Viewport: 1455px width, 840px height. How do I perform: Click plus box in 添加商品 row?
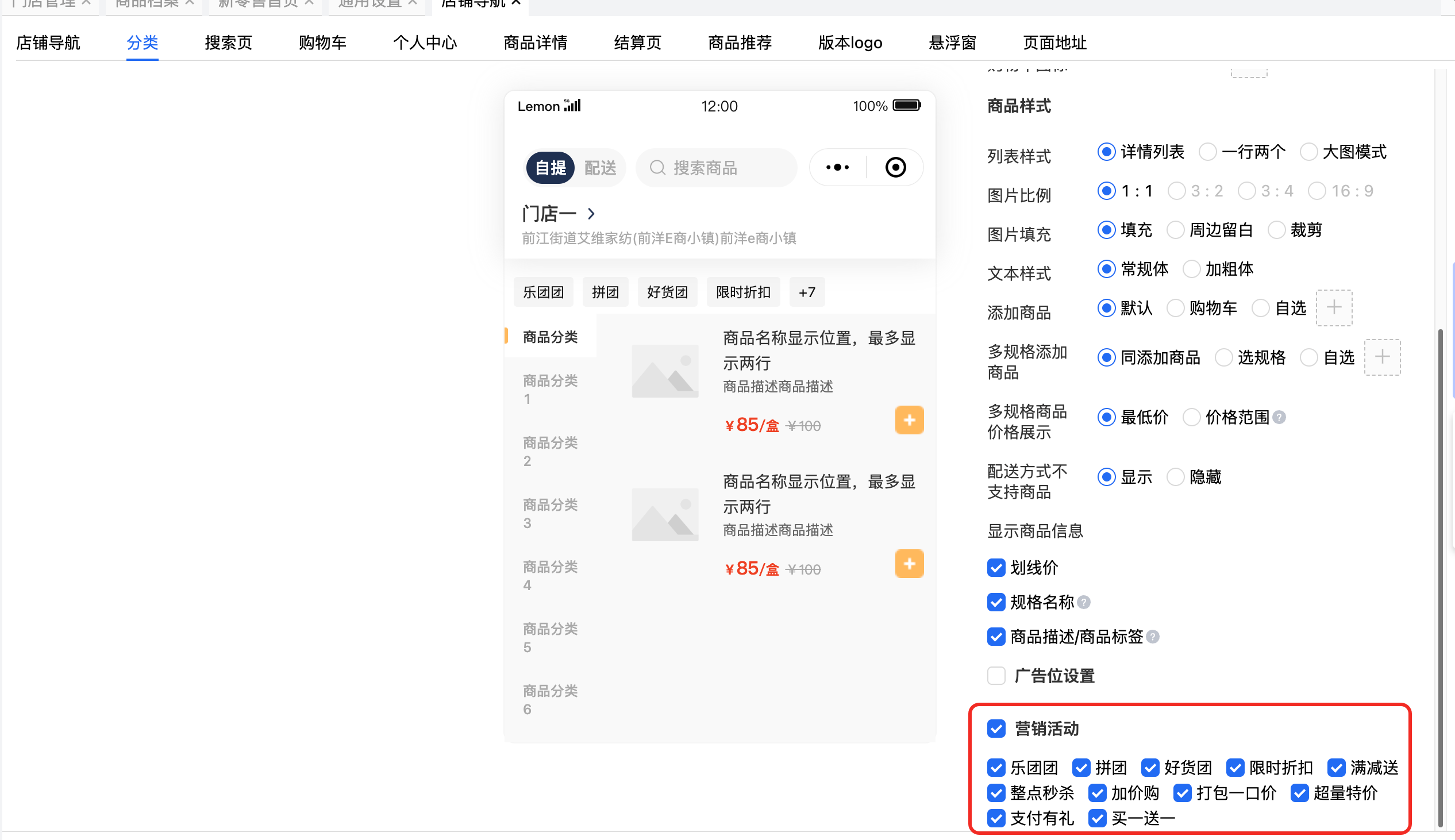tap(1333, 307)
